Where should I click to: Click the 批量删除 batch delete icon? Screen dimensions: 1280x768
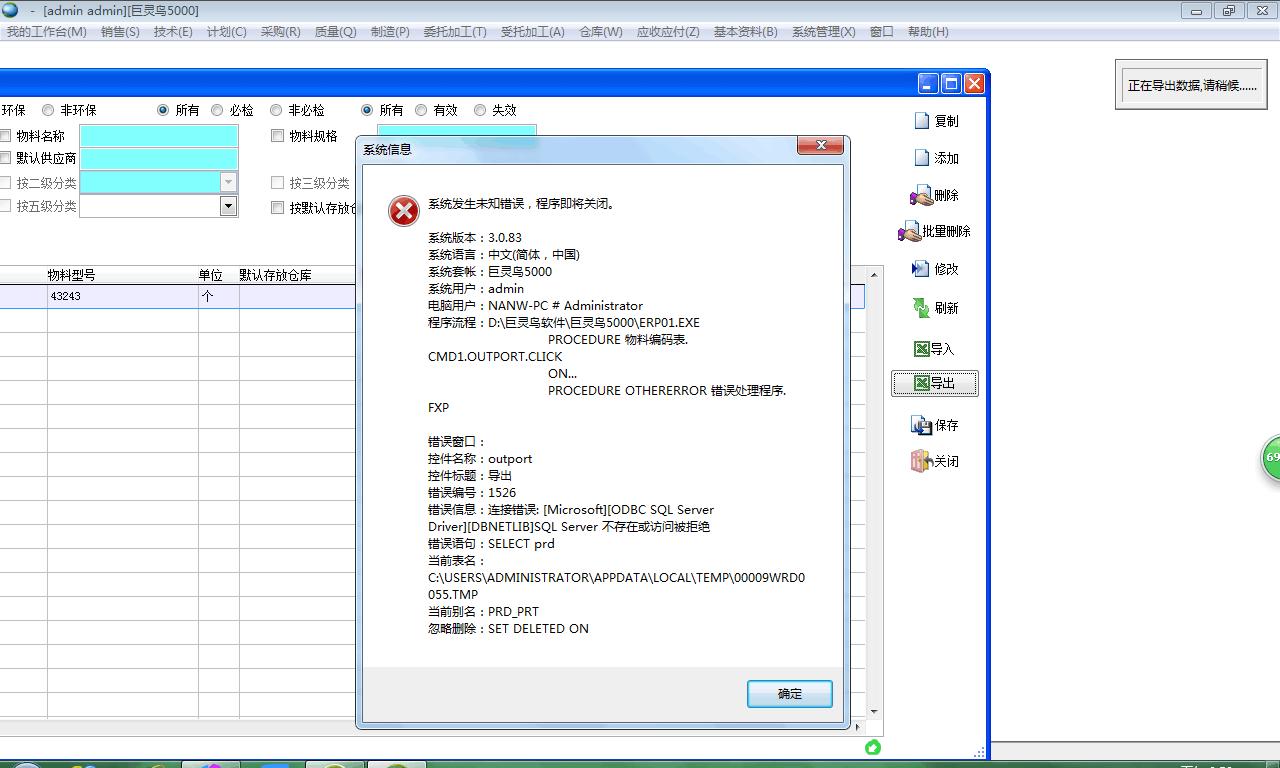909,232
